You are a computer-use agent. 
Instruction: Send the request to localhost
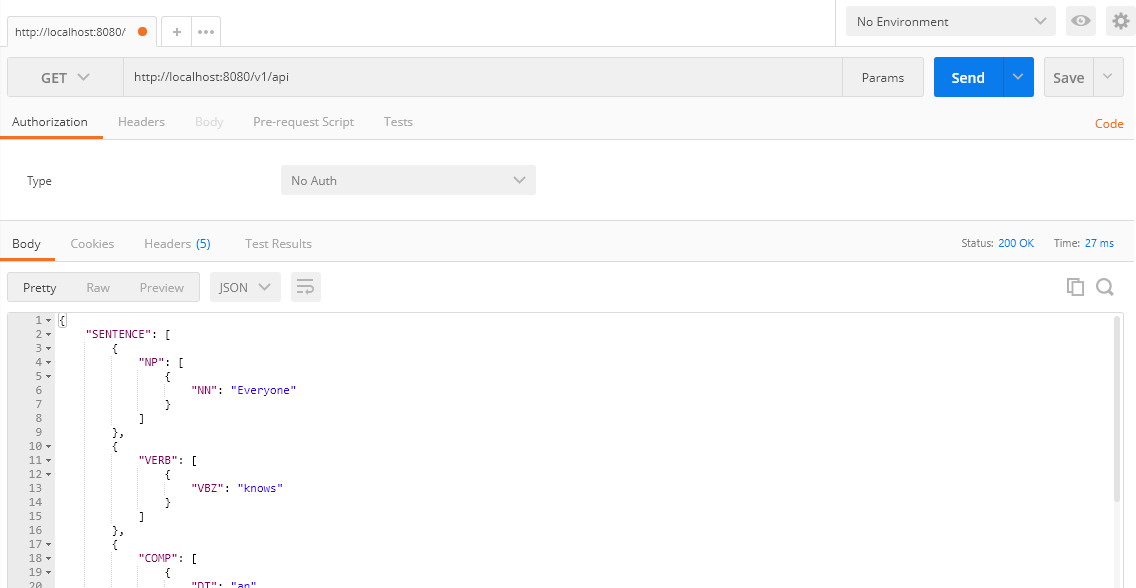tap(966, 77)
